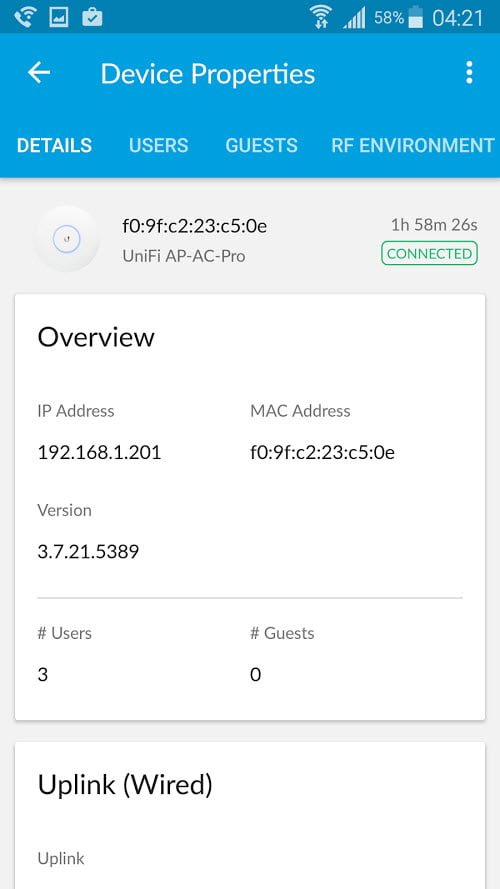Tap the firmware version 3.7.21.5389
This screenshot has width=500, height=889.
click(x=88, y=552)
